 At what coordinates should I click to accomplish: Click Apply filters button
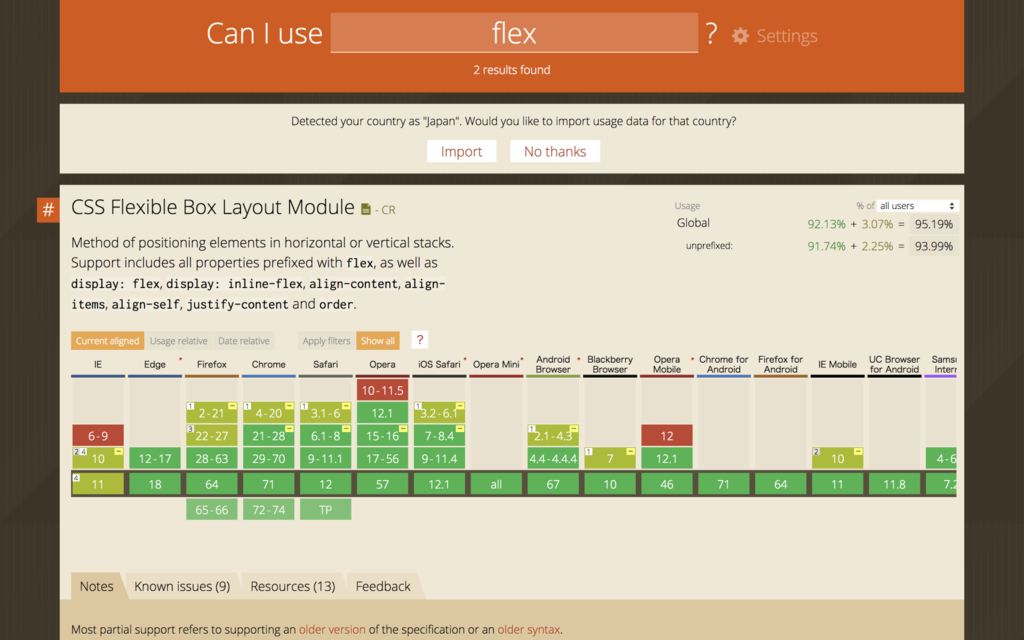click(x=327, y=341)
